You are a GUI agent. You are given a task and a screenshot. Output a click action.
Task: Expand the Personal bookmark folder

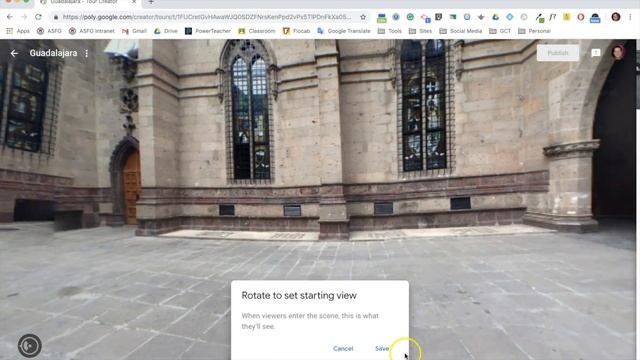coord(534,31)
